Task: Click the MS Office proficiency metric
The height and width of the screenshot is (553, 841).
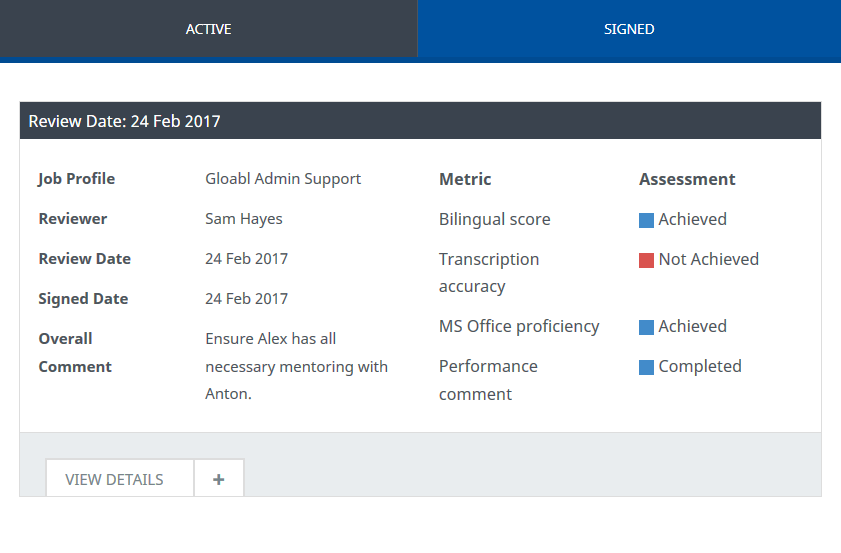Action: (518, 326)
